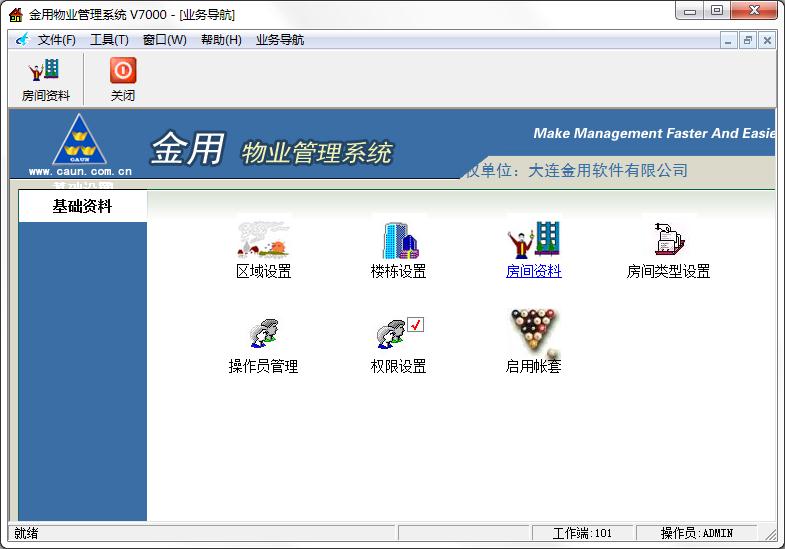The width and height of the screenshot is (785, 549).
Task: Click the house icon in title bar
Action: coord(16,14)
